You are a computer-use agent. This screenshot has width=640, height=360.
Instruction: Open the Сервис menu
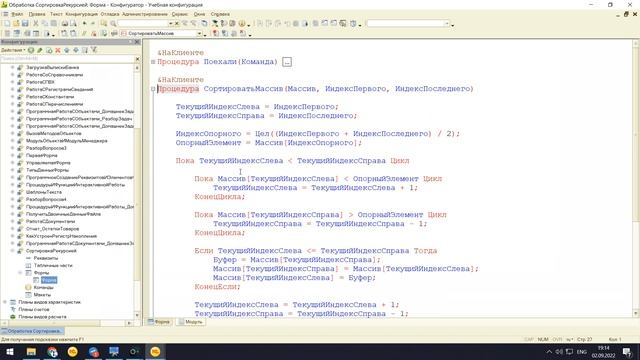(180, 14)
